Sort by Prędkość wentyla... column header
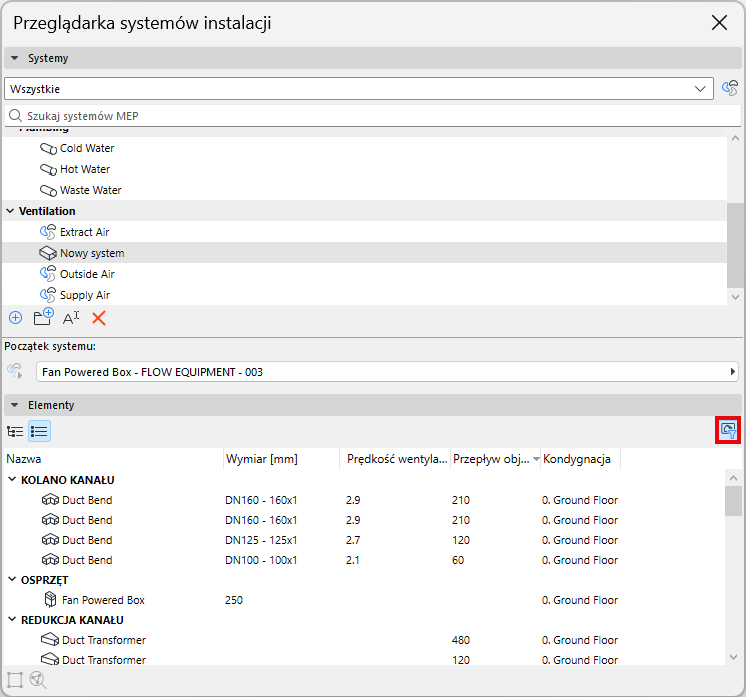 click(395, 459)
